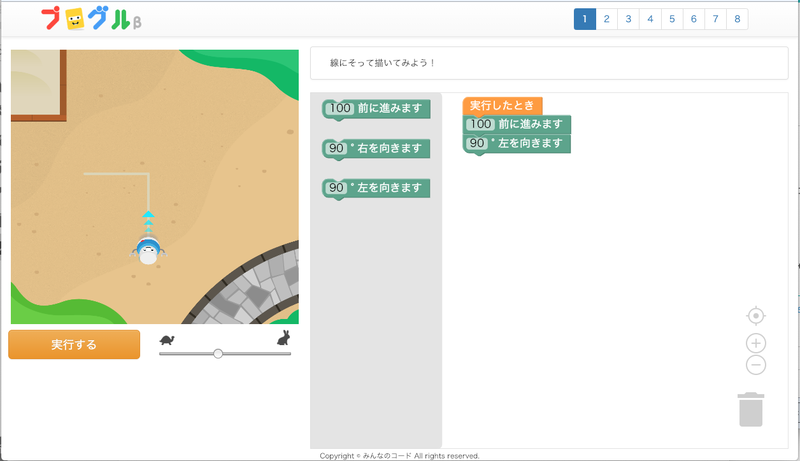
Task: Go to stage 3
Action: pos(629,19)
